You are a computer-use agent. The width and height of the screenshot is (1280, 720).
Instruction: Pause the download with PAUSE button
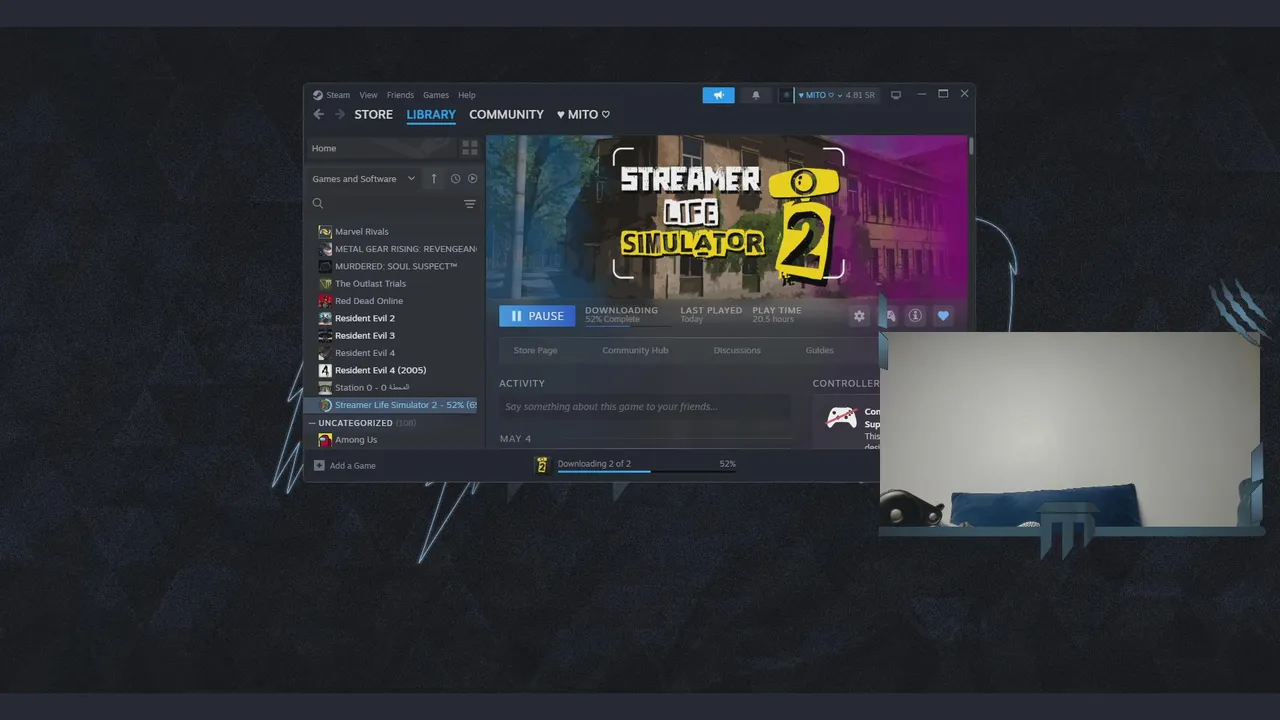537,316
